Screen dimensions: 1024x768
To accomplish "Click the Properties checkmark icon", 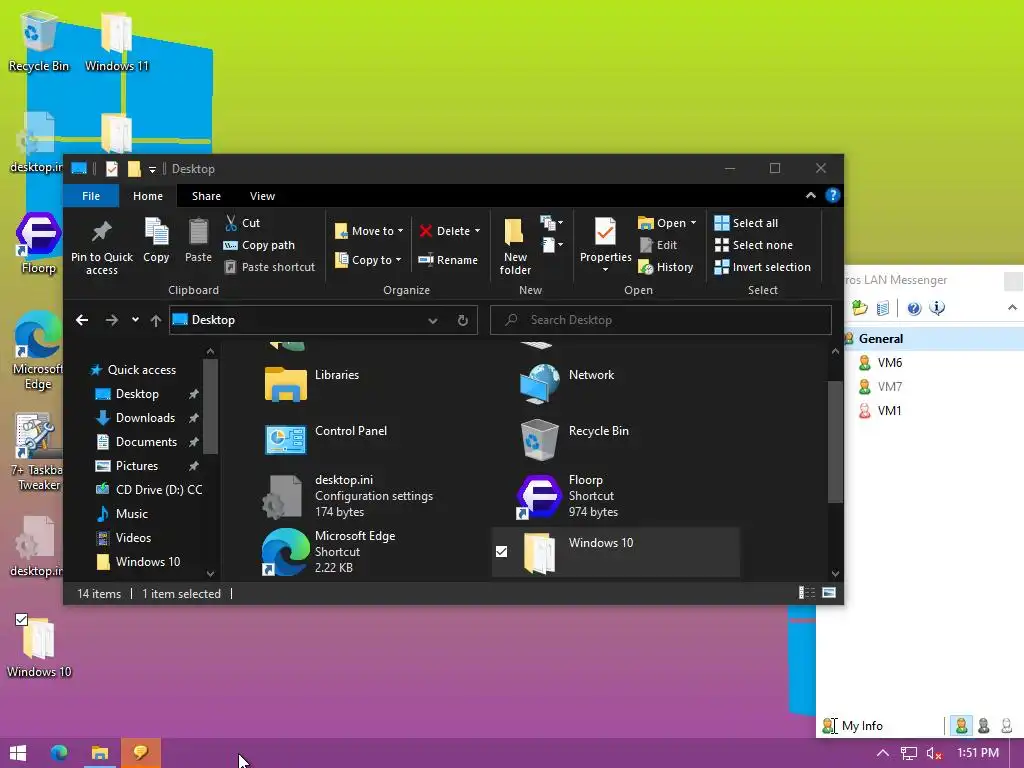I will tap(605, 231).
